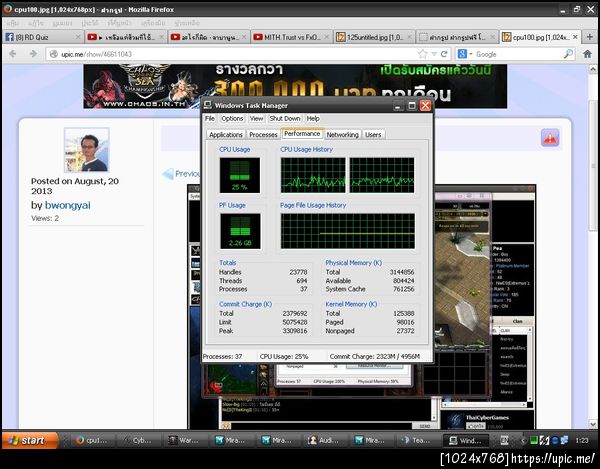The height and width of the screenshot is (469, 600).
Task: Open the Audi... taskbar item
Action: click(325, 440)
